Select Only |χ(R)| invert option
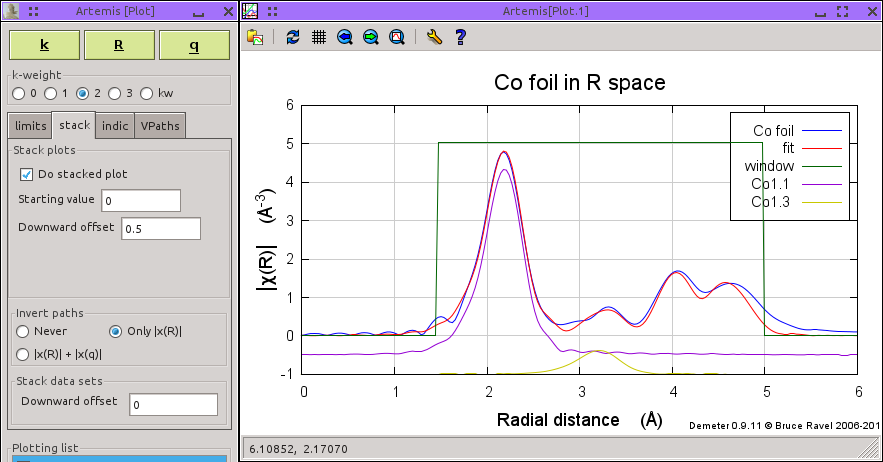Screen dimensions: 883x462 click(x=115, y=331)
